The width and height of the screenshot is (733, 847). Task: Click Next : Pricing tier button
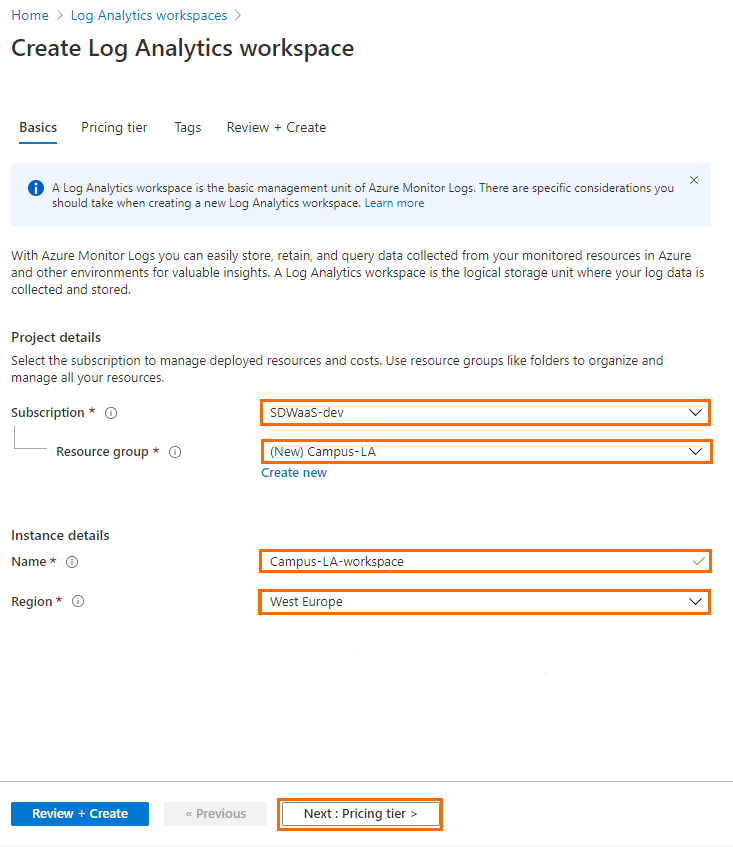coord(360,814)
